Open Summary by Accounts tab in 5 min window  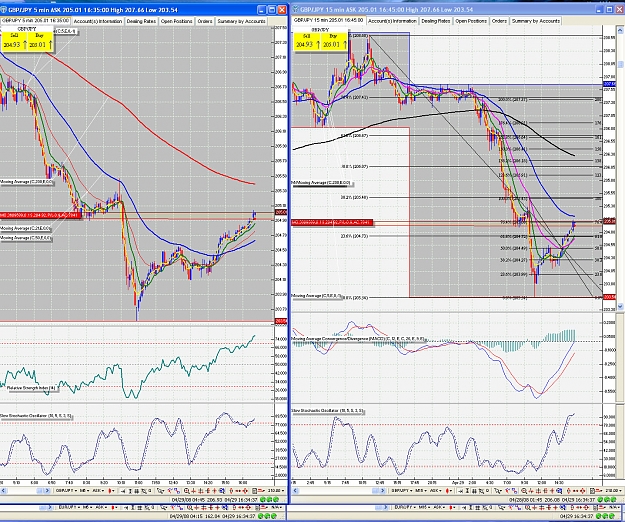[x=241, y=21]
